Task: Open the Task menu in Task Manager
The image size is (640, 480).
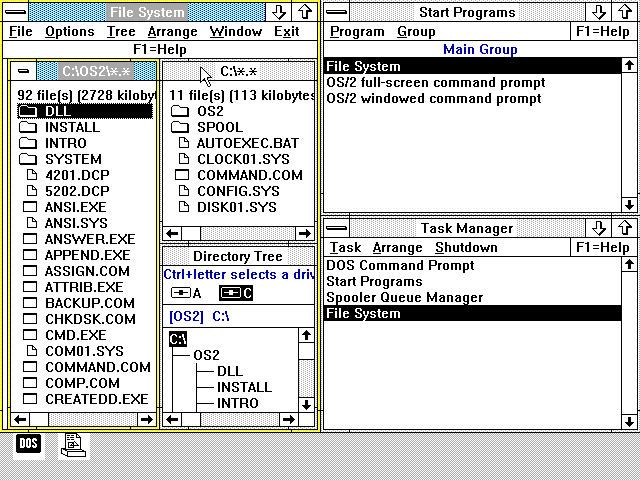Action: pyautogui.click(x=345, y=247)
